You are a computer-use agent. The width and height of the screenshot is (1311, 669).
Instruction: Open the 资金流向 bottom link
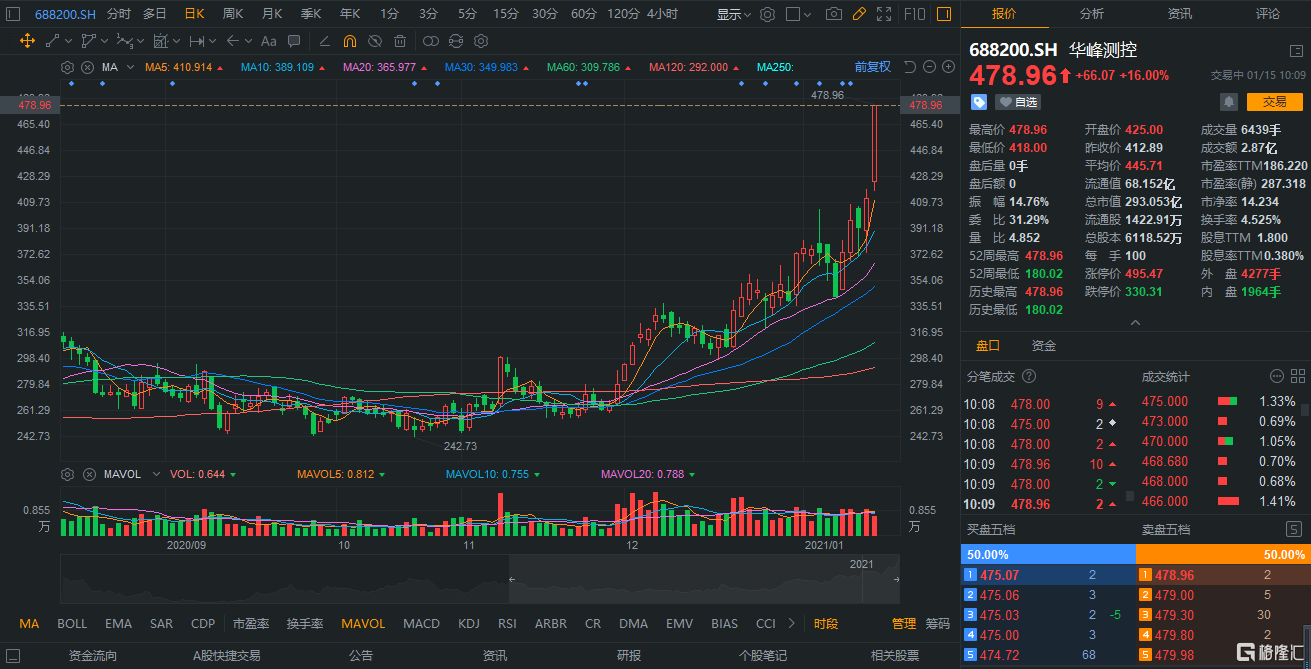pyautogui.click(x=93, y=656)
